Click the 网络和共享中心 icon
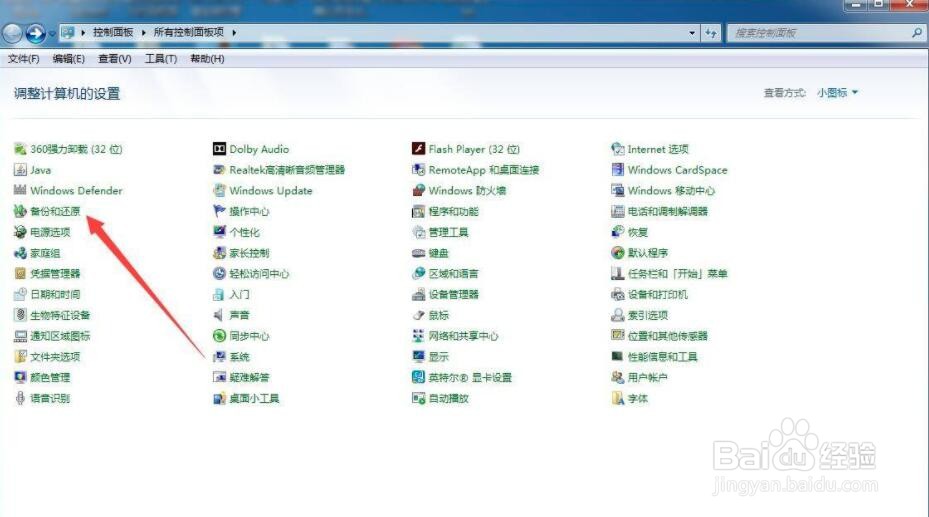Screen dimensions: 929x517 click(418, 336)
